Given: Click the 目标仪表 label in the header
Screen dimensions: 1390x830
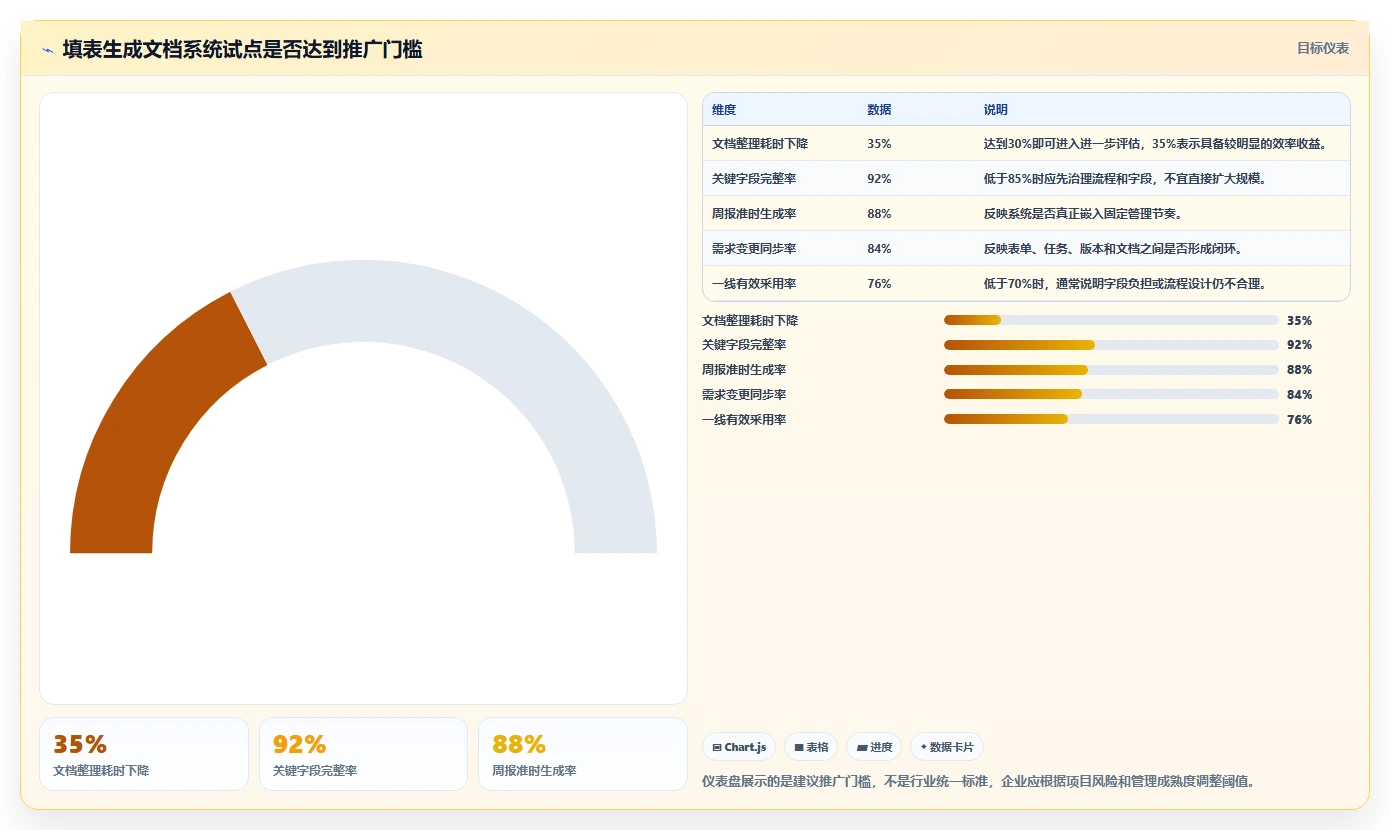Looking at the screenshot, I should [x=1323, y=48].
